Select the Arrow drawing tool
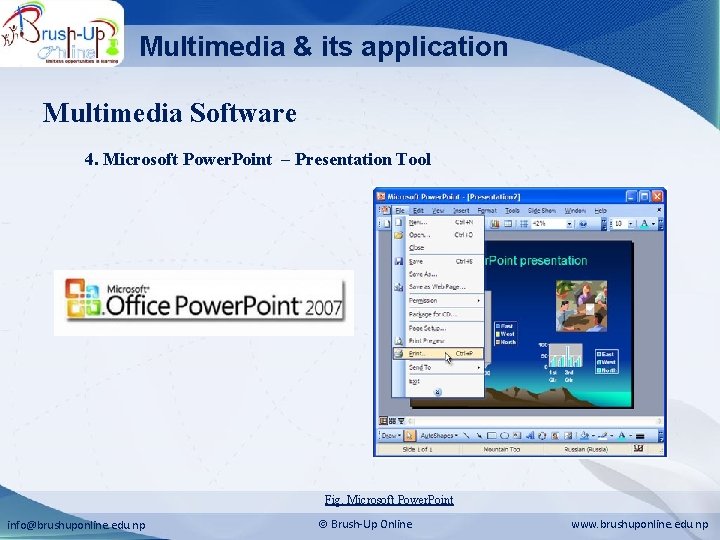720x540 pixels. pos(479,436)
